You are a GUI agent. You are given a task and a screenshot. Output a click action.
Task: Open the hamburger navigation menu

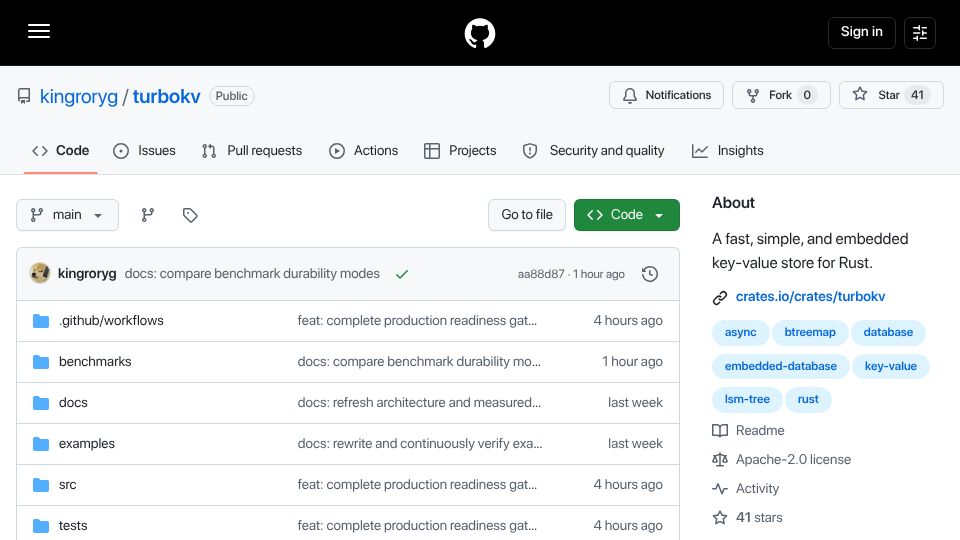(39, 31)
